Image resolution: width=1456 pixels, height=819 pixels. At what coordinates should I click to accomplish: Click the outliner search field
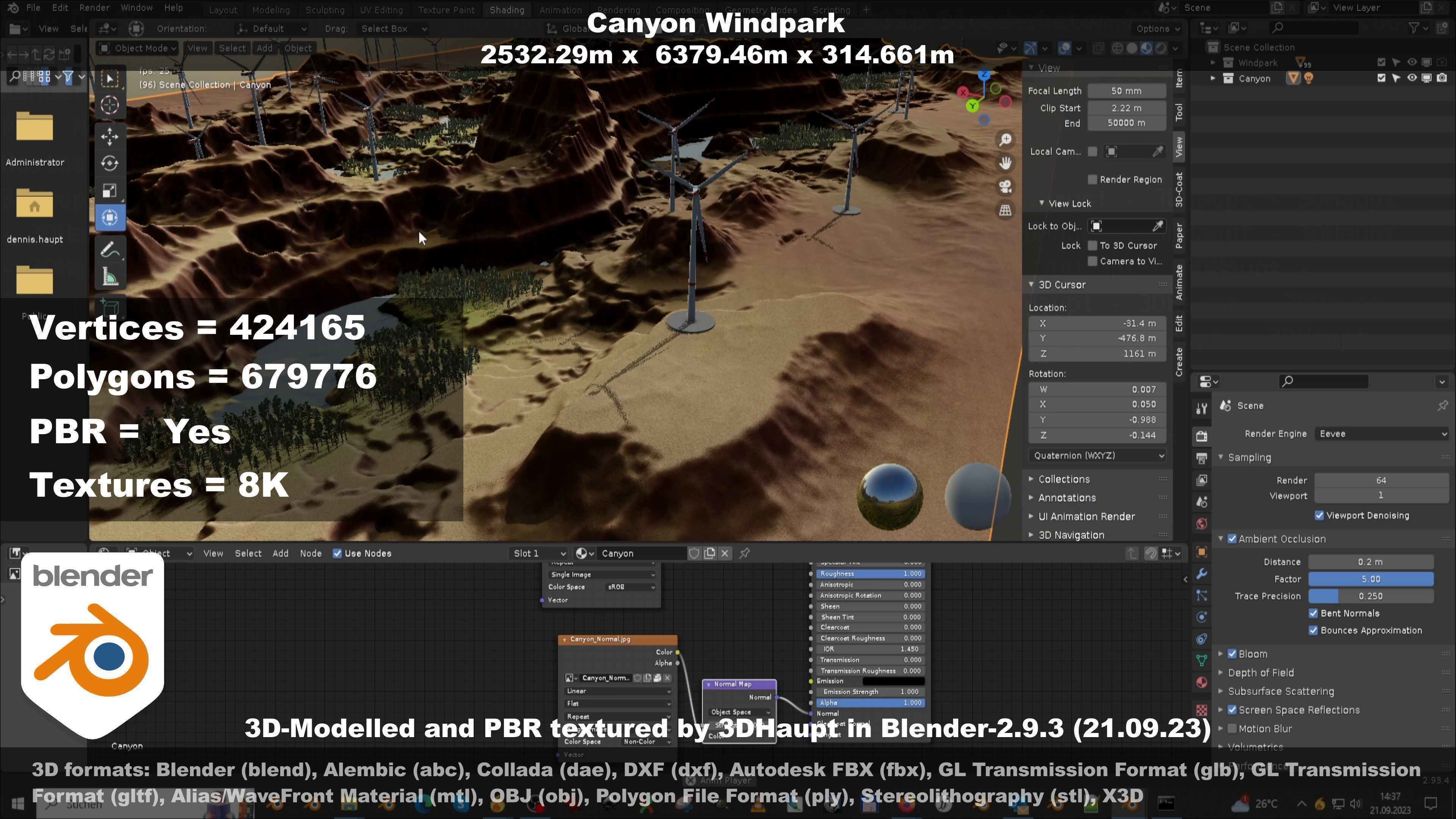point(1314,28)
